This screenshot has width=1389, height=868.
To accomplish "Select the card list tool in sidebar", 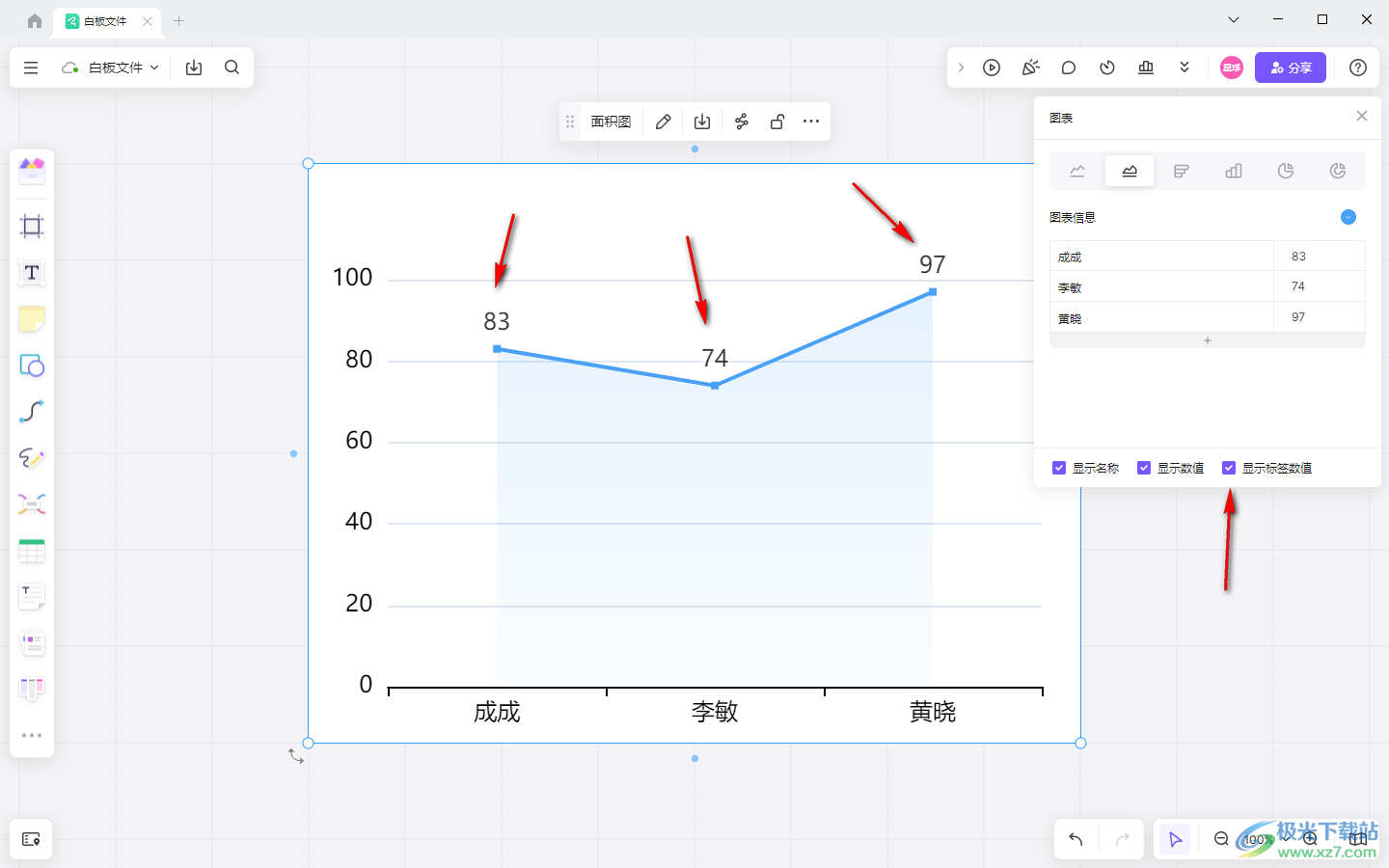I will (x=32, y=643).
